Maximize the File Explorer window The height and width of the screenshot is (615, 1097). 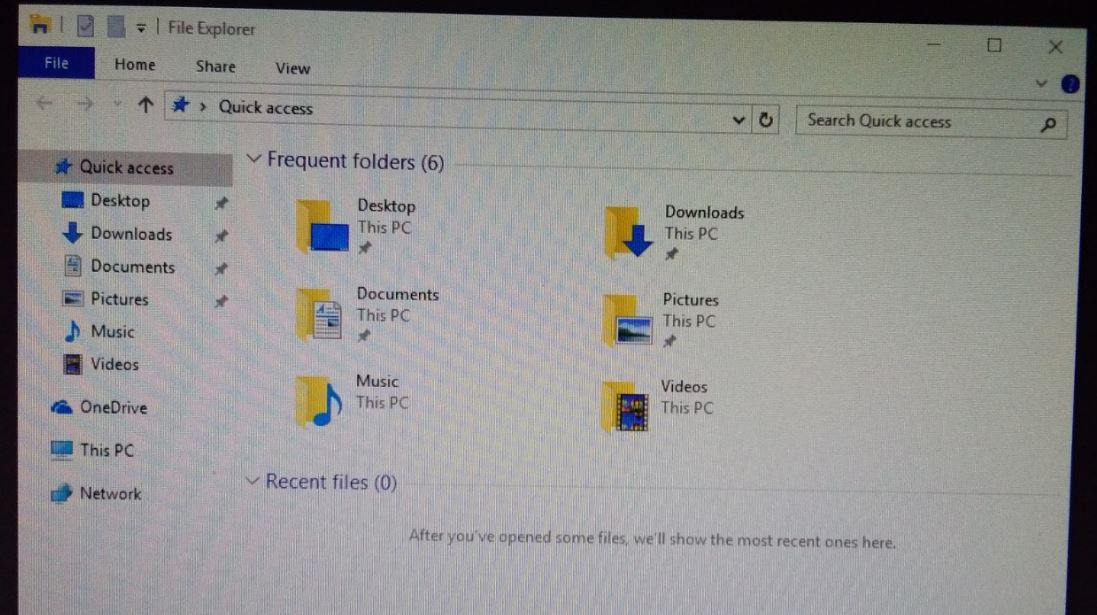tap(994, 45)
